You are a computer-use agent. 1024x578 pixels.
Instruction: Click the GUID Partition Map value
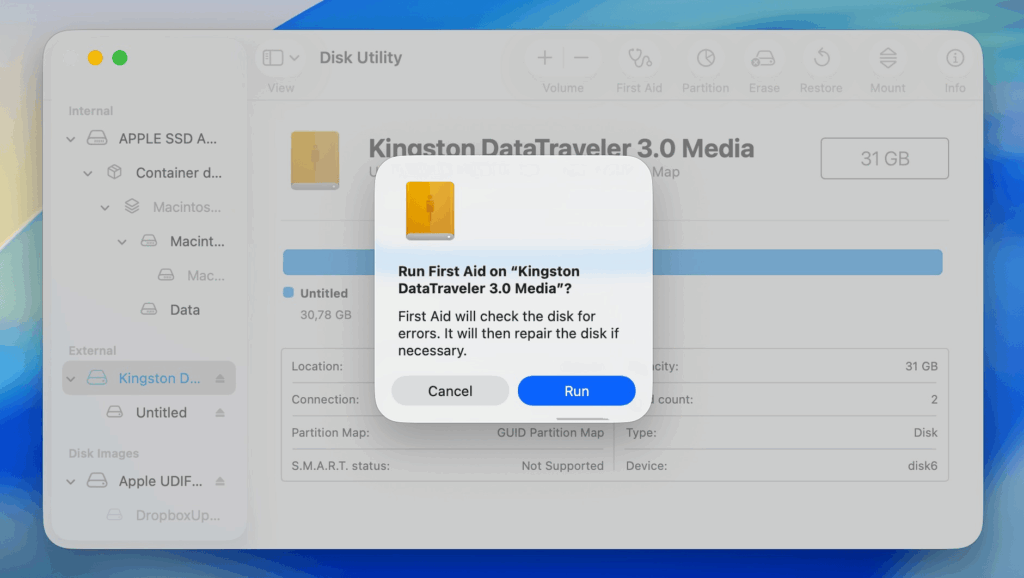click(x=550, y=432)
